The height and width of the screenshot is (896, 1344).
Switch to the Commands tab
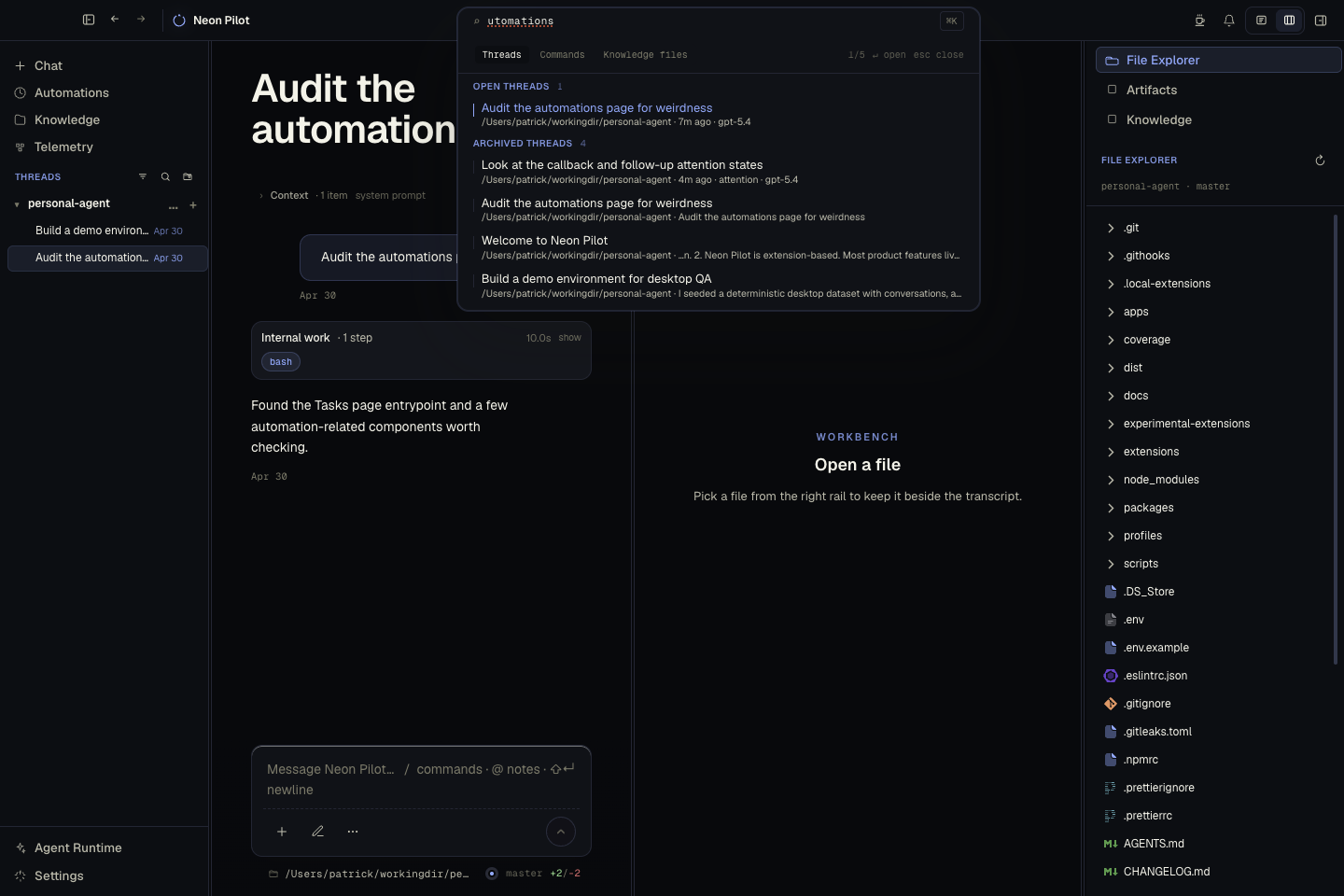pos(562,55)
